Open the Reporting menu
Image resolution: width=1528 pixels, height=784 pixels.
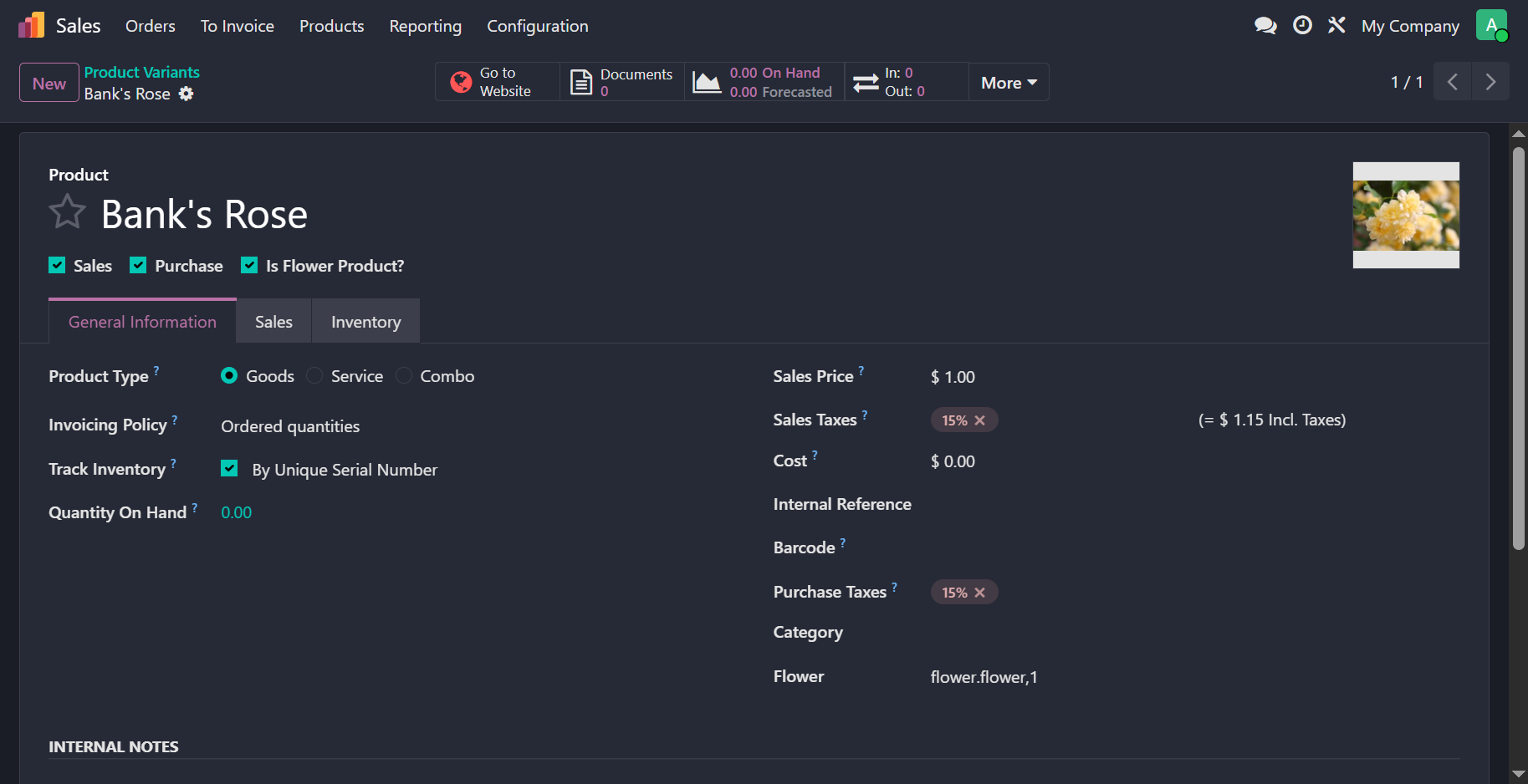click(x=425, y=26)
